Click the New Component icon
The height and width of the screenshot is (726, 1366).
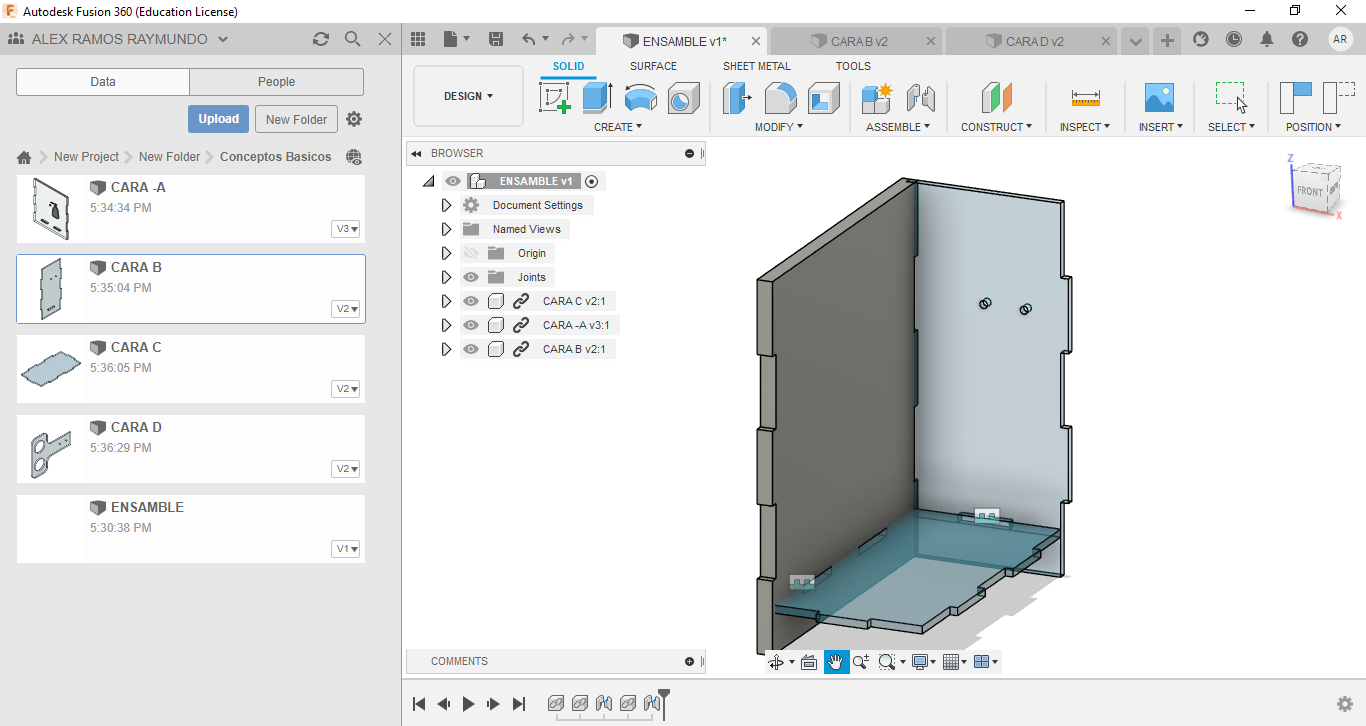tap(876, 98)
